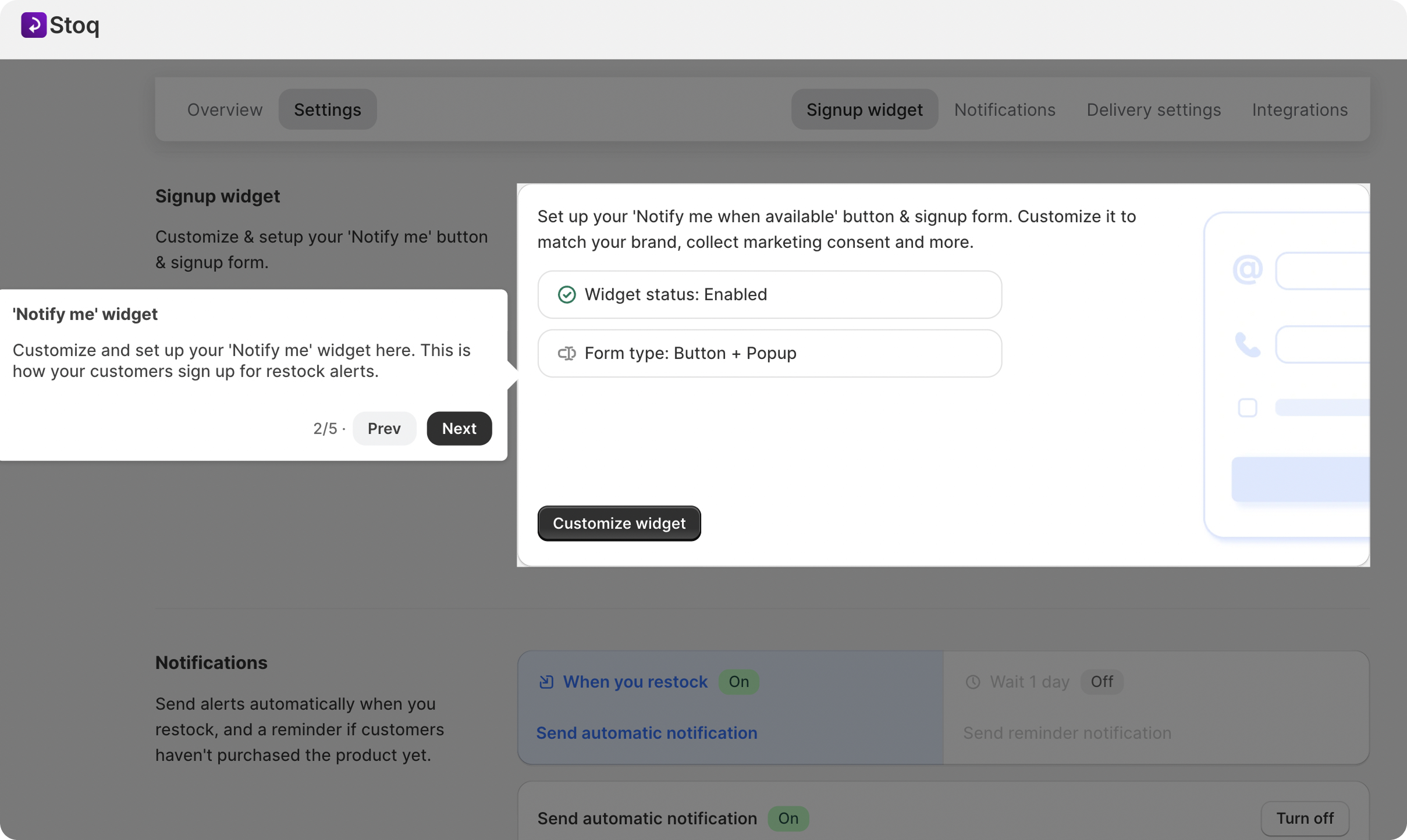Open the Overview tab
Viewport: 1407px width, 840px height.
click(225, 109)
